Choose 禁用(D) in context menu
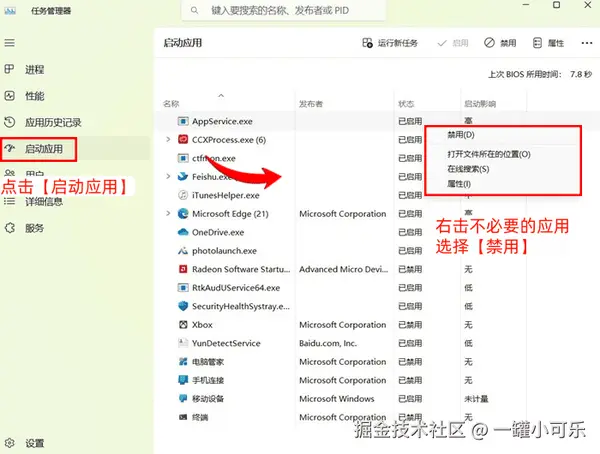The height and width of the screenshot is (454, 600). pos(461,135)
